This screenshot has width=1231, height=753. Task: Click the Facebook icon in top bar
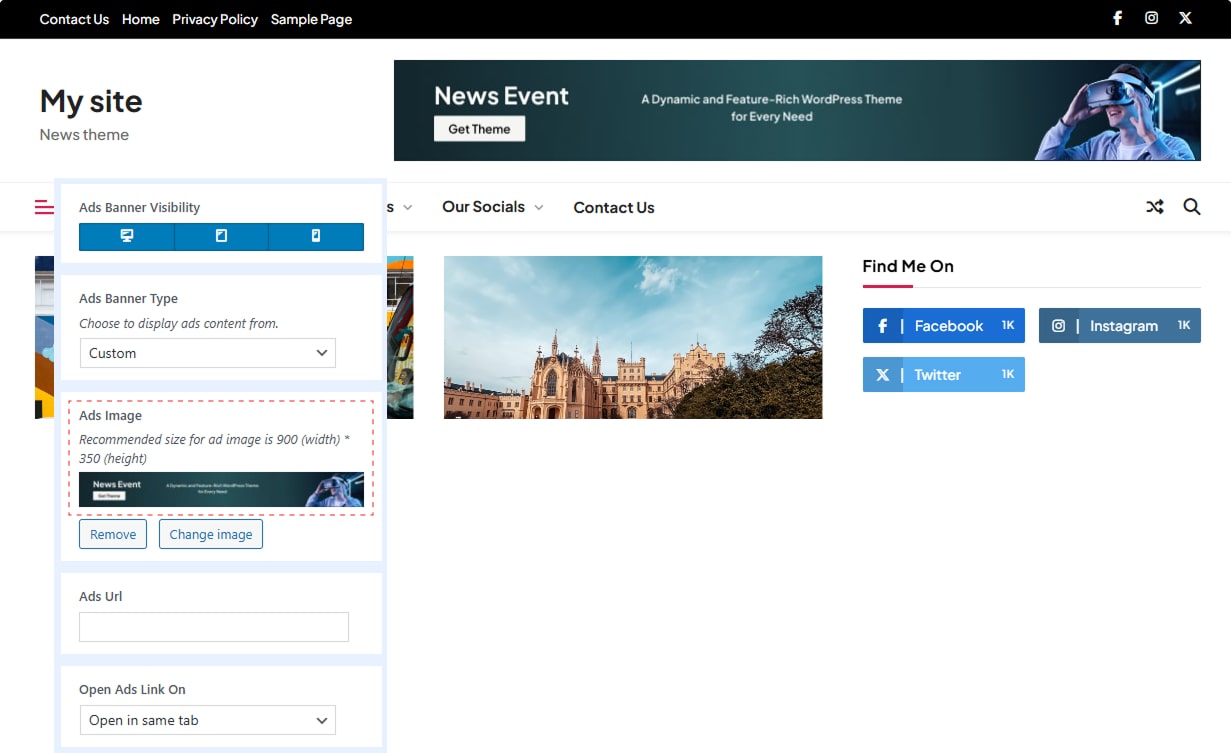(1118, 18)
